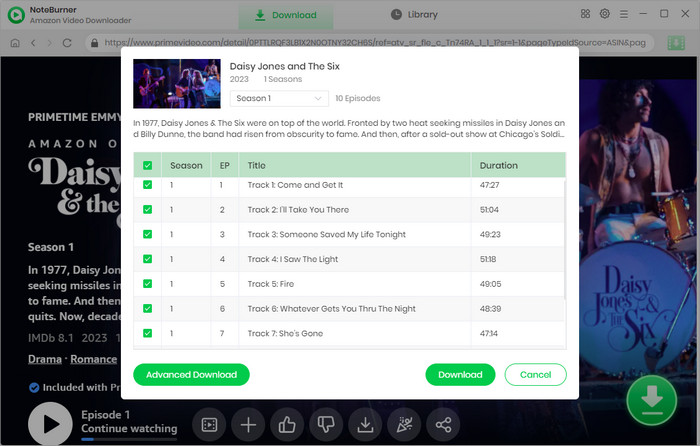700x446 pixels.
Task: Open the Download tab
Action: pos(286,15)
